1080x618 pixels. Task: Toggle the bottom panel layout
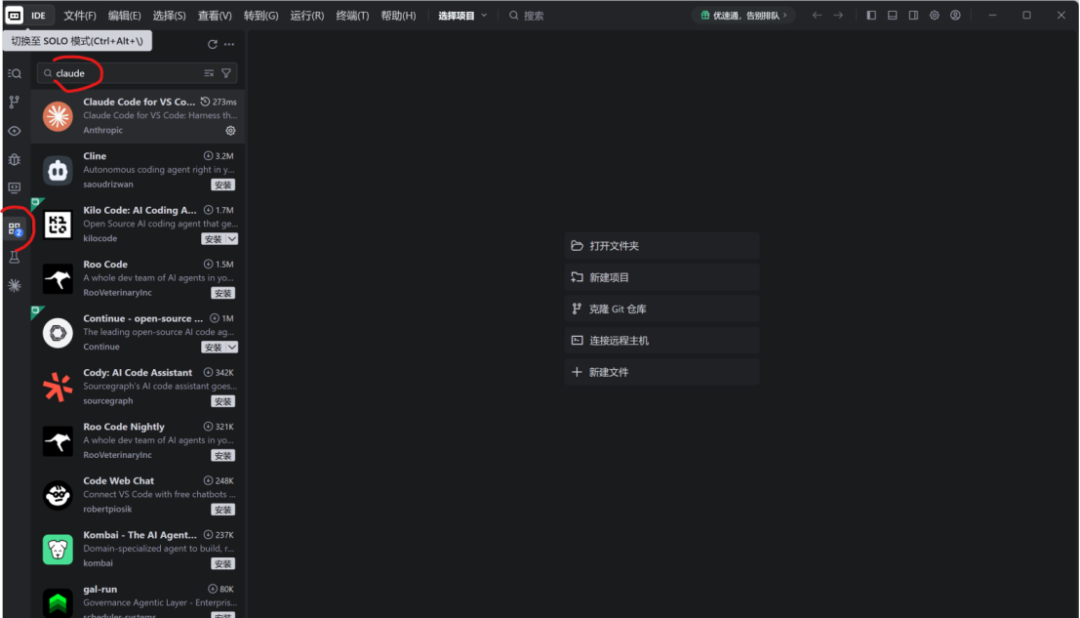tap(893, 15)
